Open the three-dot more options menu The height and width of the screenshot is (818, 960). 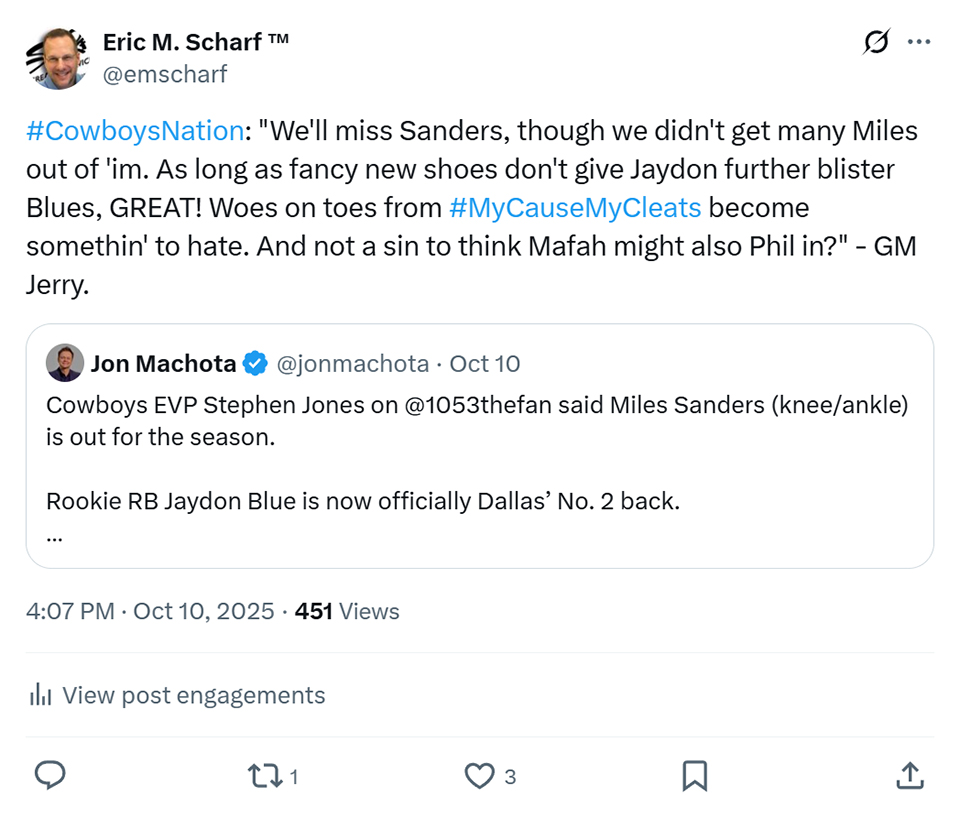(918, 43)
